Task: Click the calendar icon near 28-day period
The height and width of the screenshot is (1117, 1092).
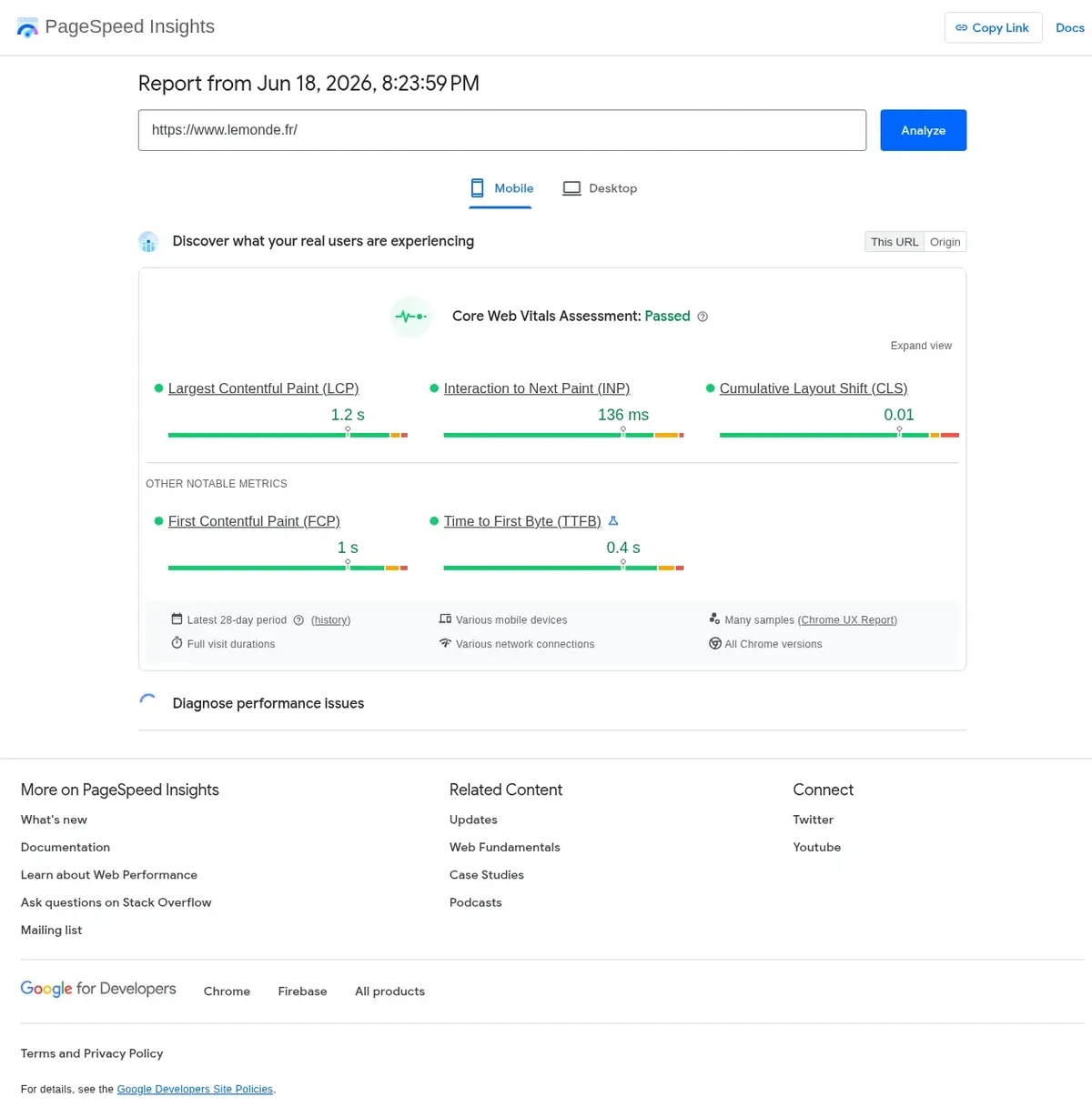Action: click(177, 619)
